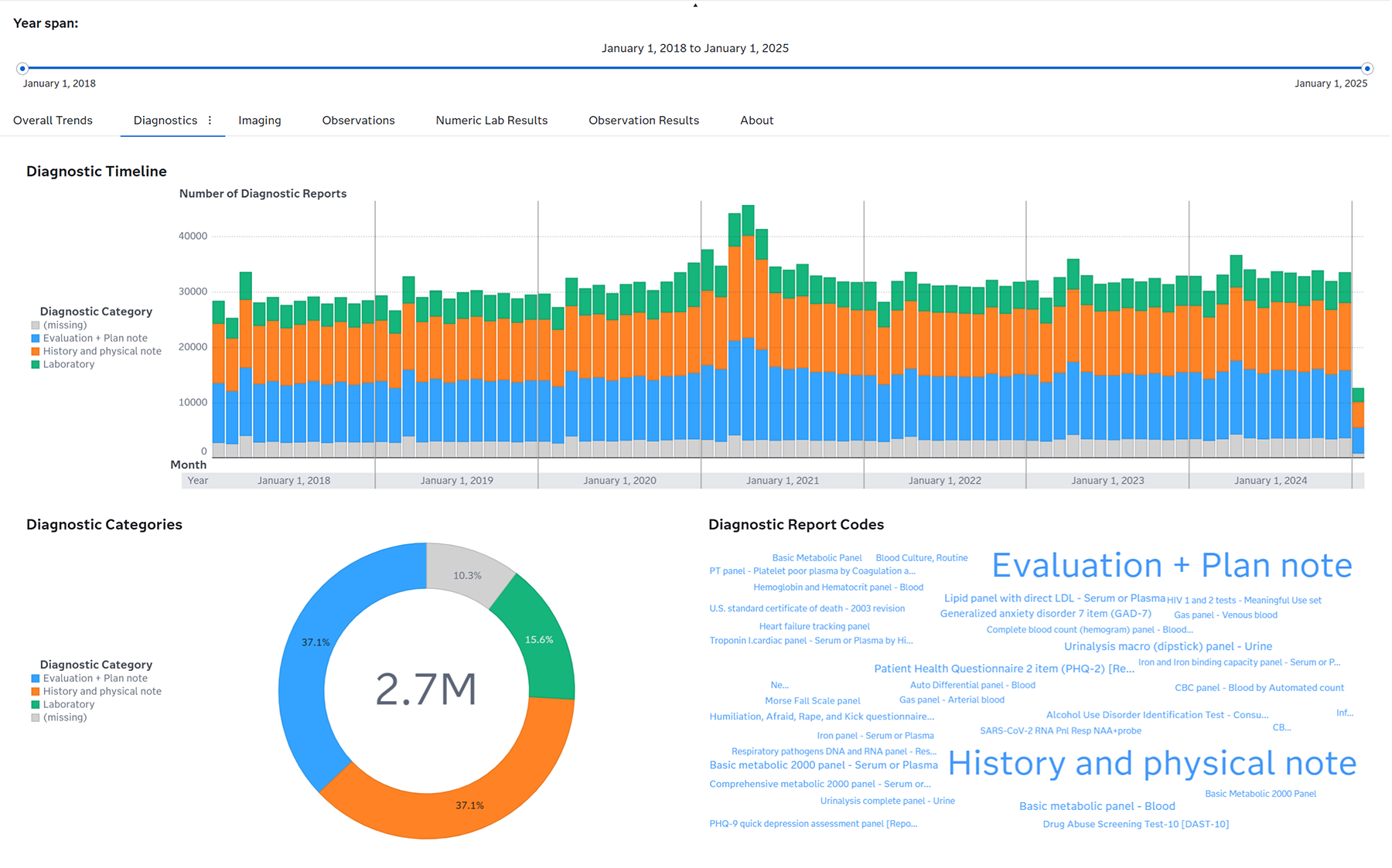Toggle the Laboratory legend entry
The image size is (1392, 868).
pyautogui.click(x=69, y=363)
